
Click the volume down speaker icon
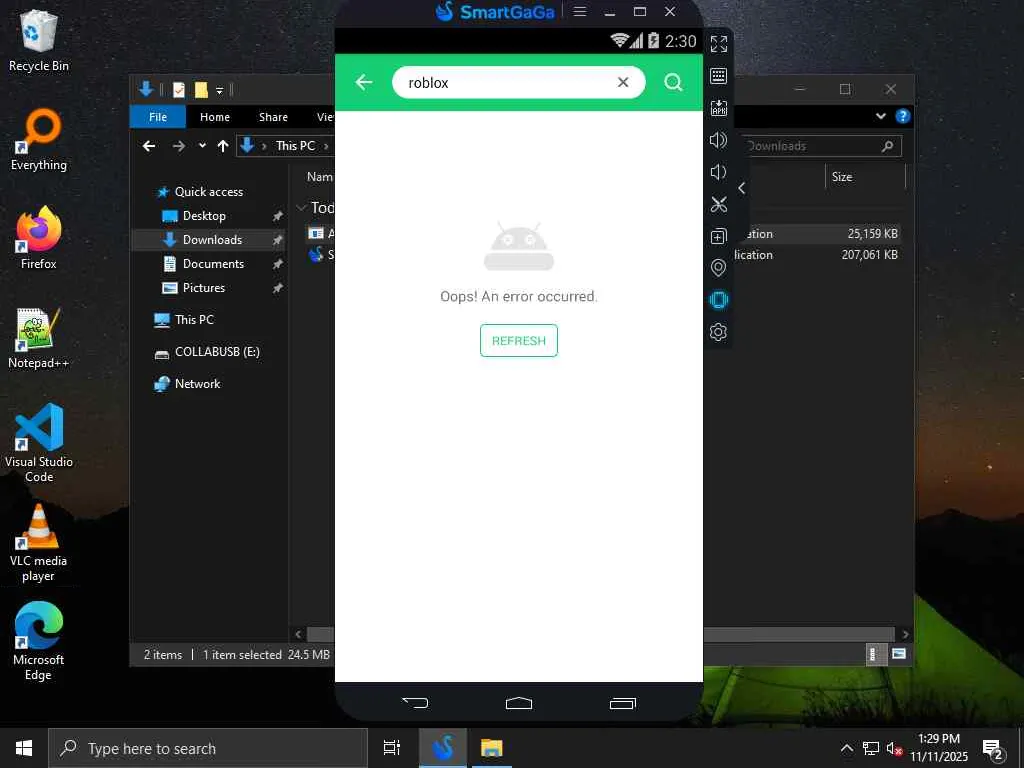(718, 172)
